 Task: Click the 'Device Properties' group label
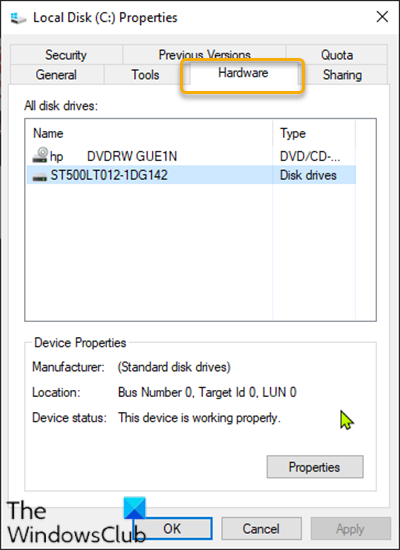point(80,343)
